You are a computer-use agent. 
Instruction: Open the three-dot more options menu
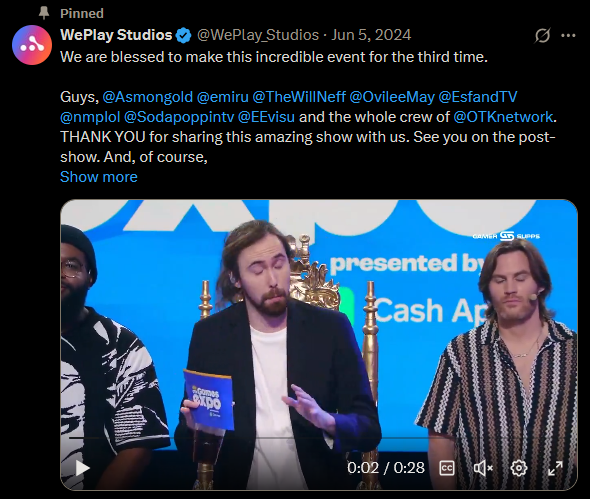click(x=568, y=35)
